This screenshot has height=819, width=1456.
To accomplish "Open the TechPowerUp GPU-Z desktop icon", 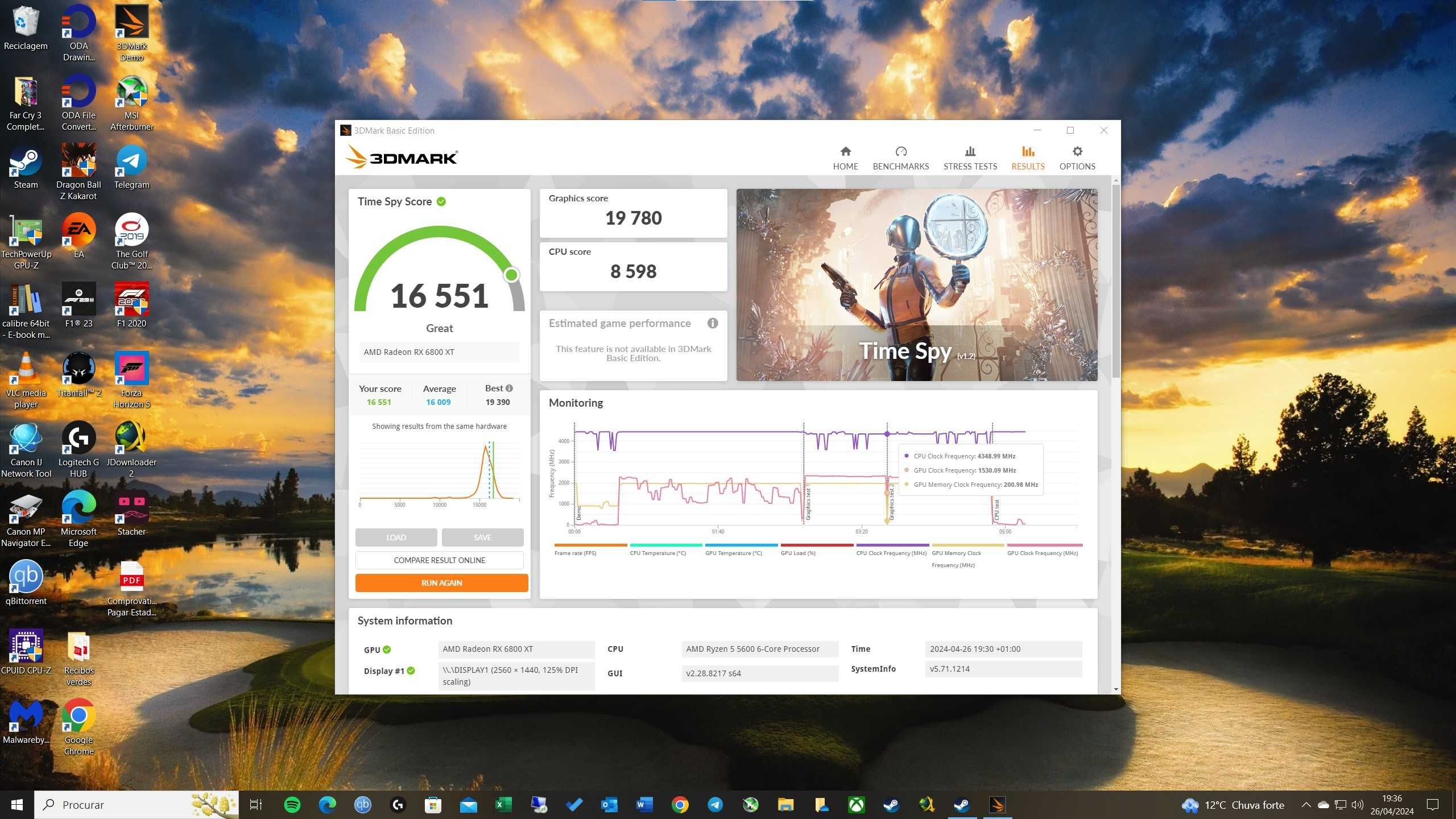I will (x=26, y=242).
